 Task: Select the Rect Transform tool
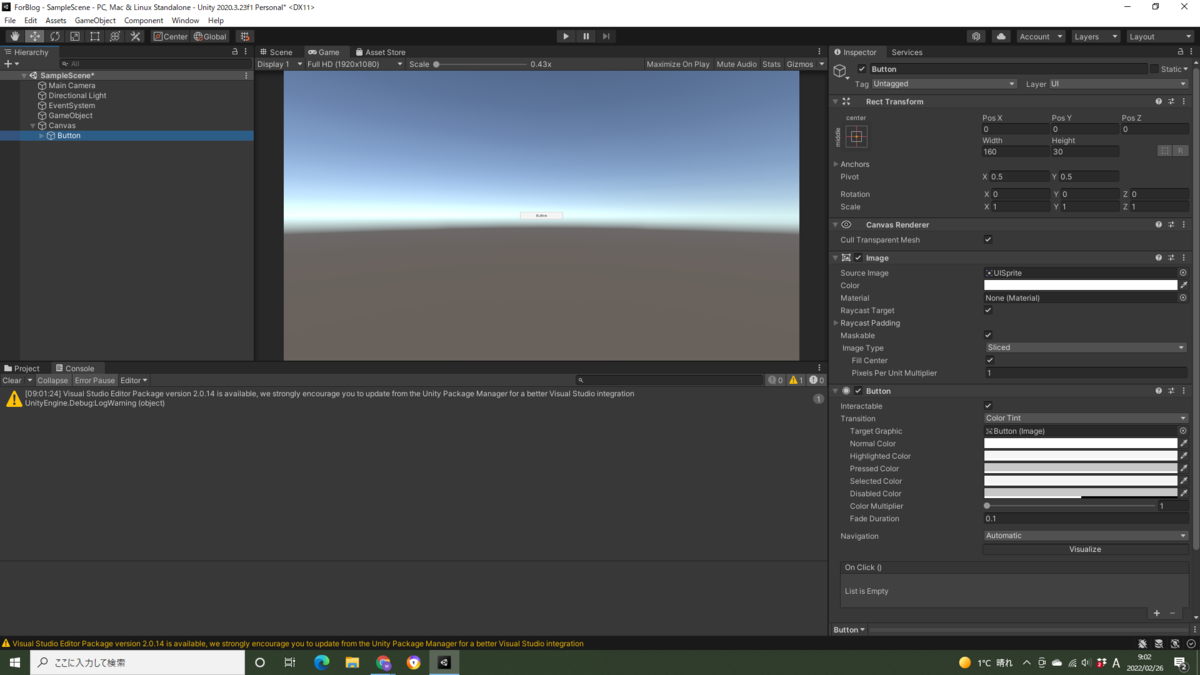(x=95, y=36)
